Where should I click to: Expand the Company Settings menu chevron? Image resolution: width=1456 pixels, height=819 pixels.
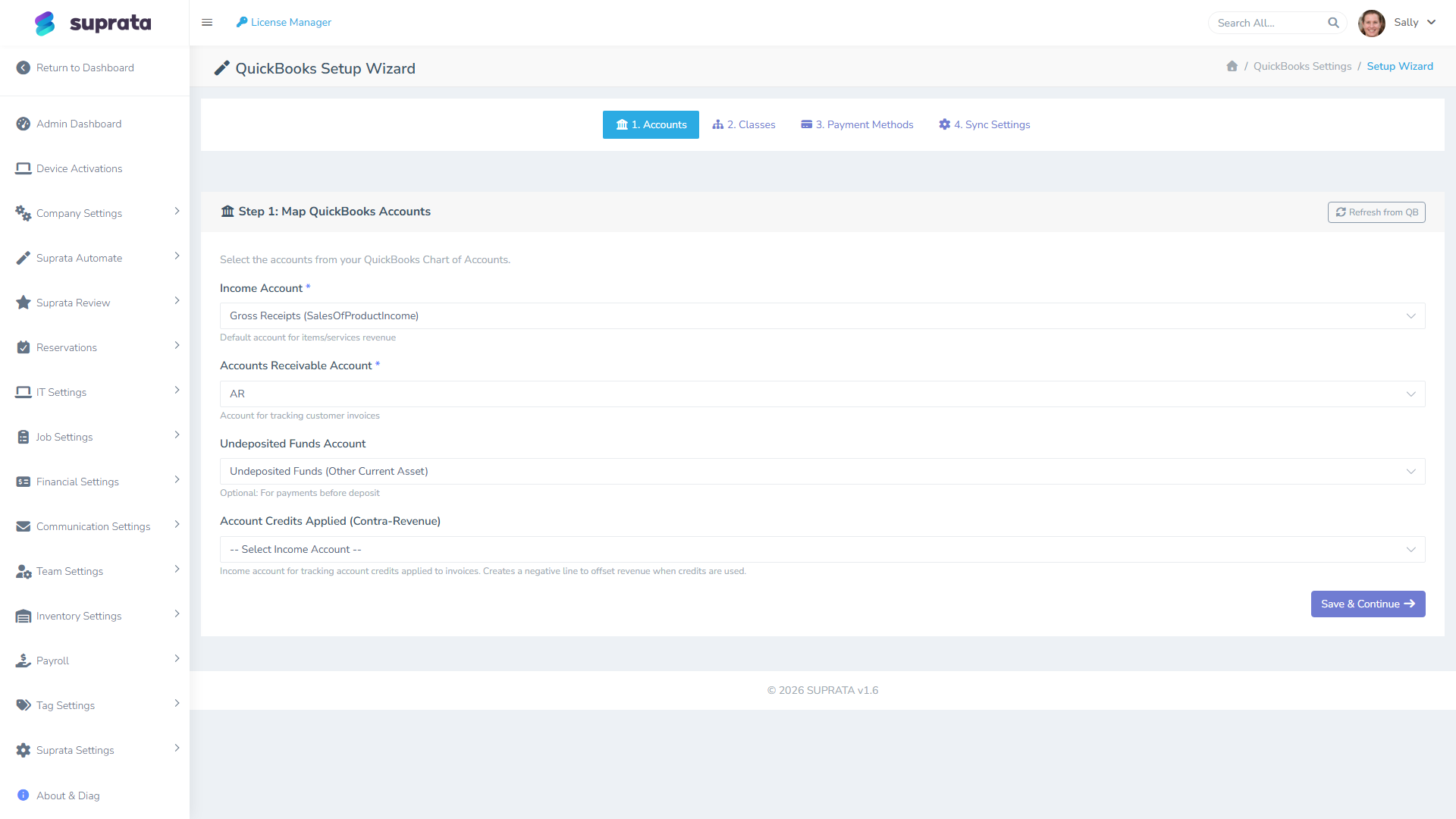tap(177, 211)
